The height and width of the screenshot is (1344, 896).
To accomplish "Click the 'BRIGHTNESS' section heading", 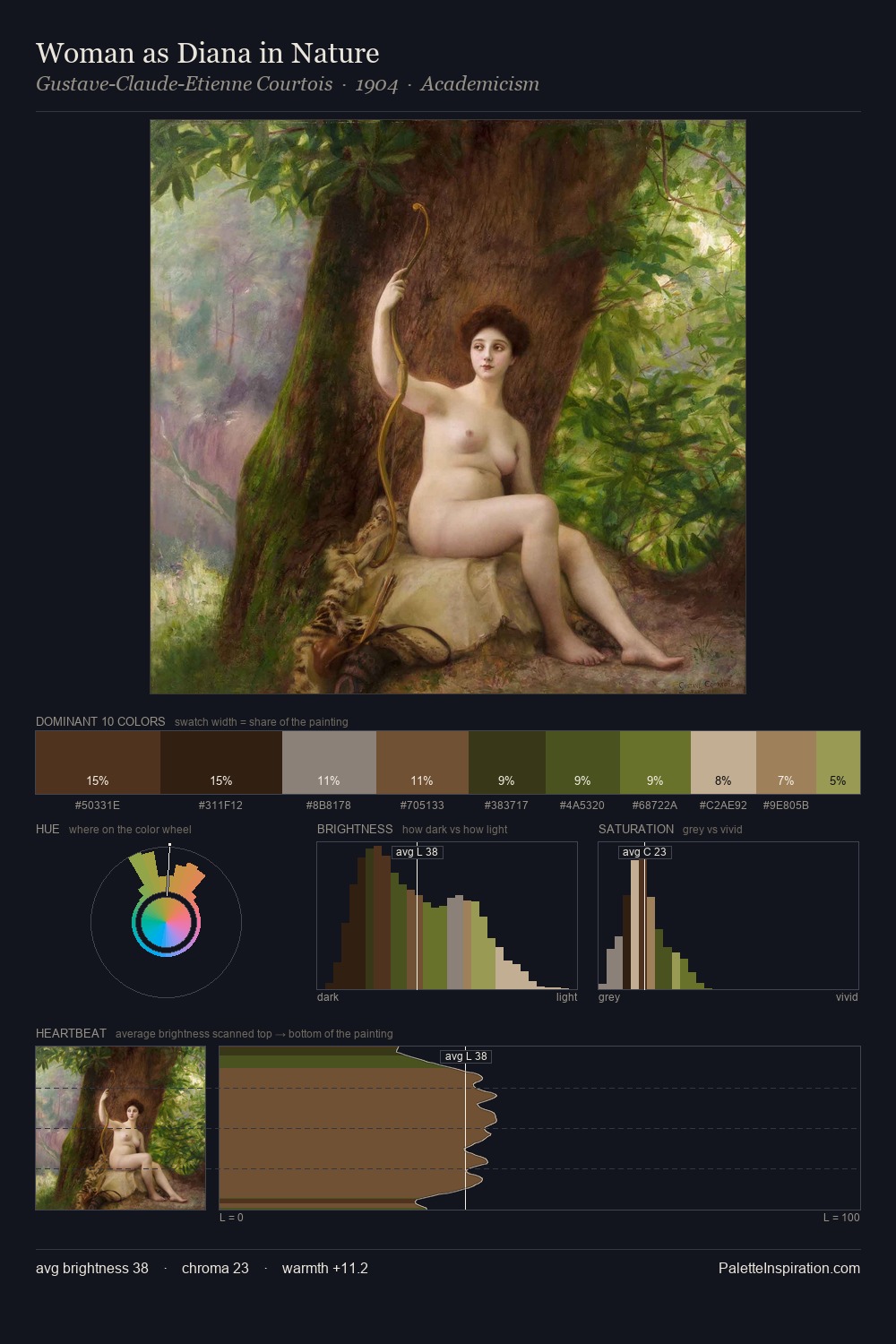I will tap(355, 829).
